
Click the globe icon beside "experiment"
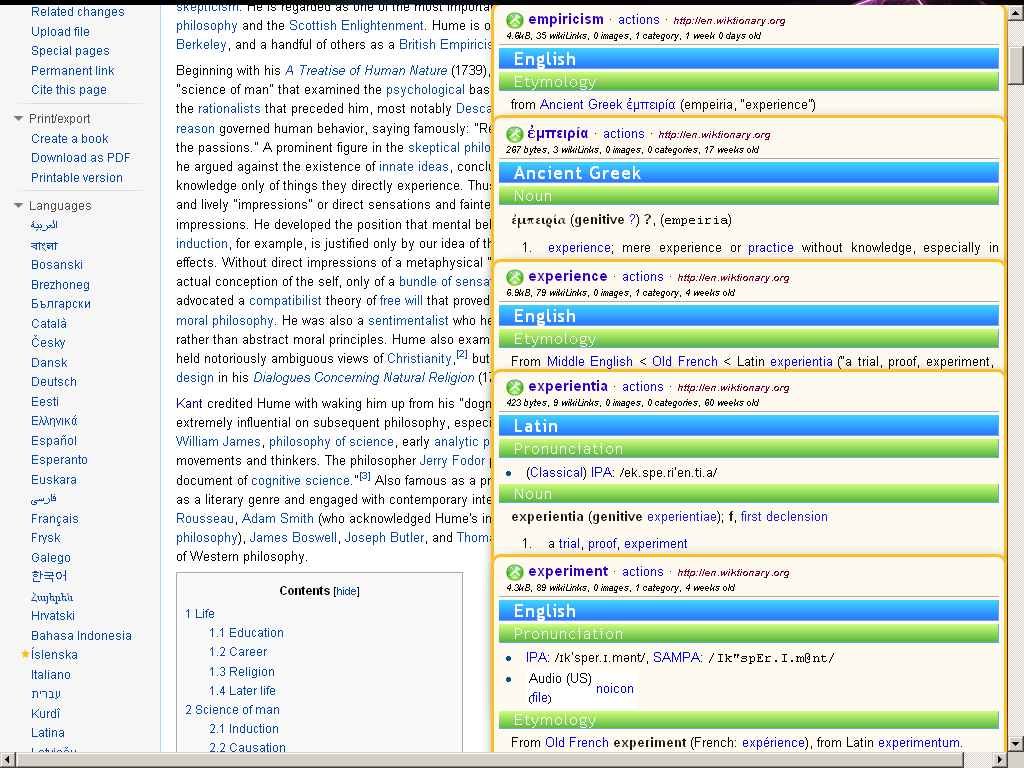coord(515,571)
